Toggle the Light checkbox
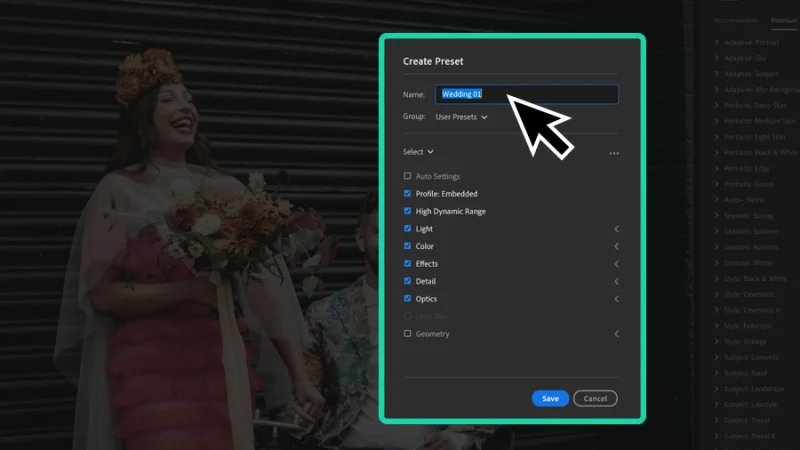This screenshot has height=450, width=800. [x=407, y=229]
